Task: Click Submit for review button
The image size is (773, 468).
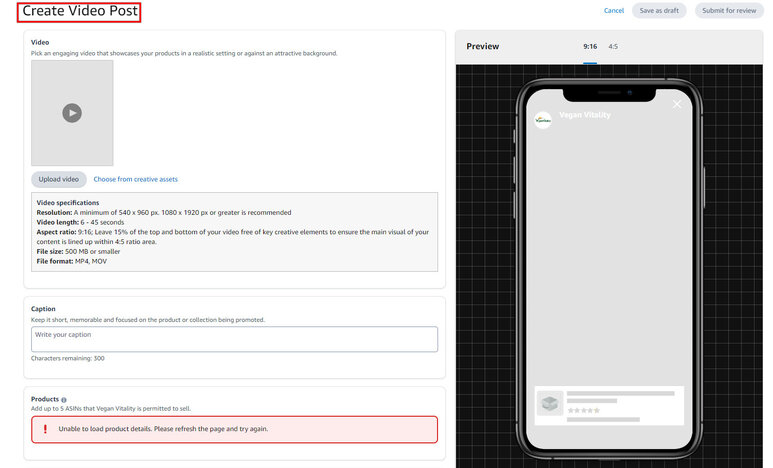Action: click(x=729, y=10)
